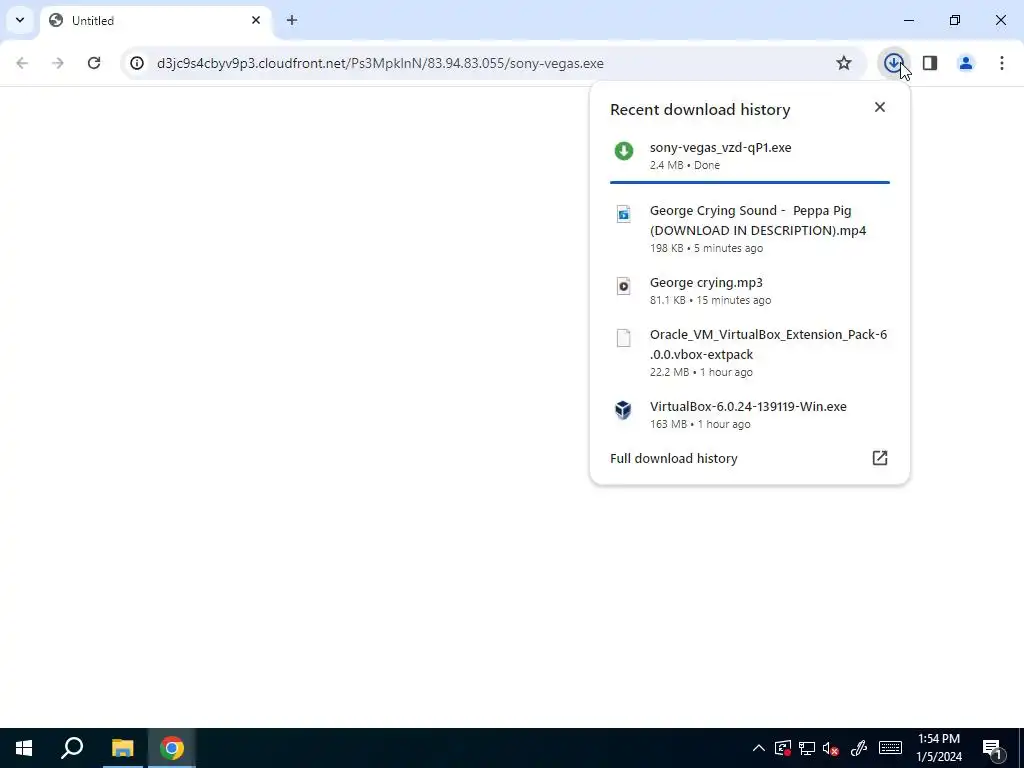This screenshot has height=768, width=1024.
Task: Click '198 KB • 5 minutes ago' text
Action: (x=706, y=248)
